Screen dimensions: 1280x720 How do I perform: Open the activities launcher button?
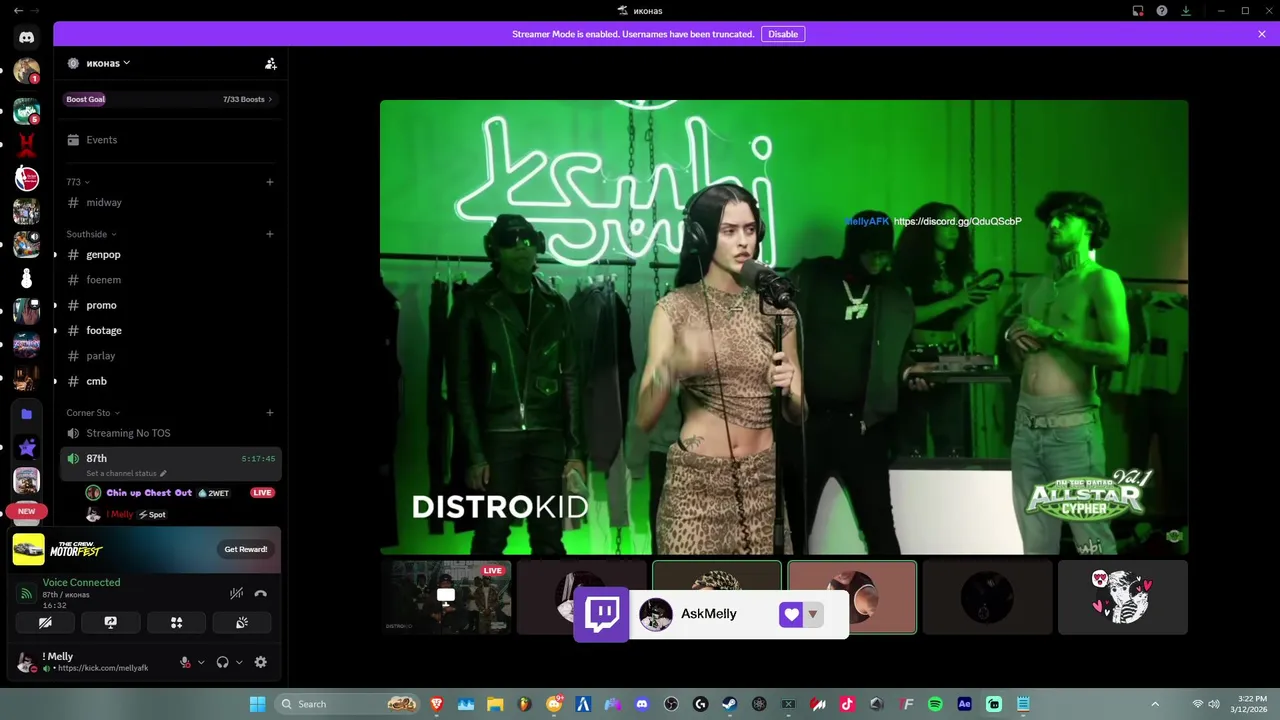pos(176,622)
